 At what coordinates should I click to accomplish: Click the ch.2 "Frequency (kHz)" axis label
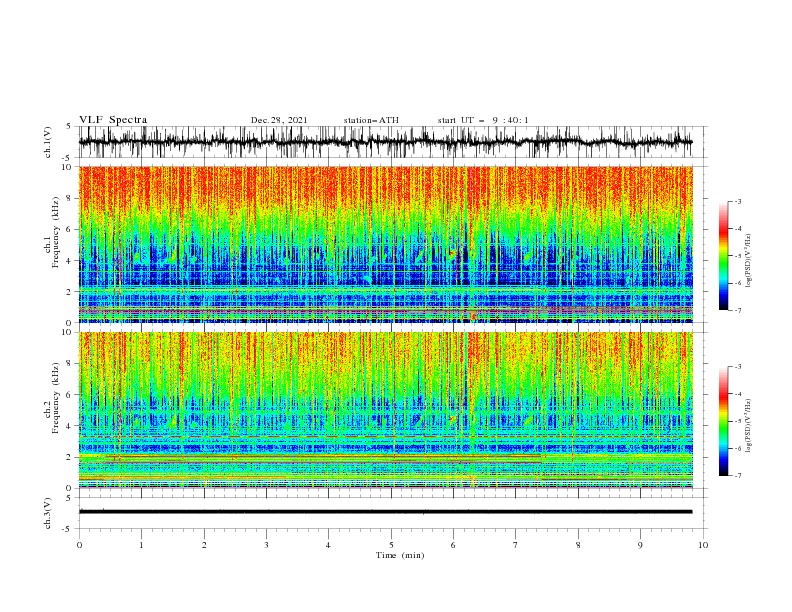[56, 397]
